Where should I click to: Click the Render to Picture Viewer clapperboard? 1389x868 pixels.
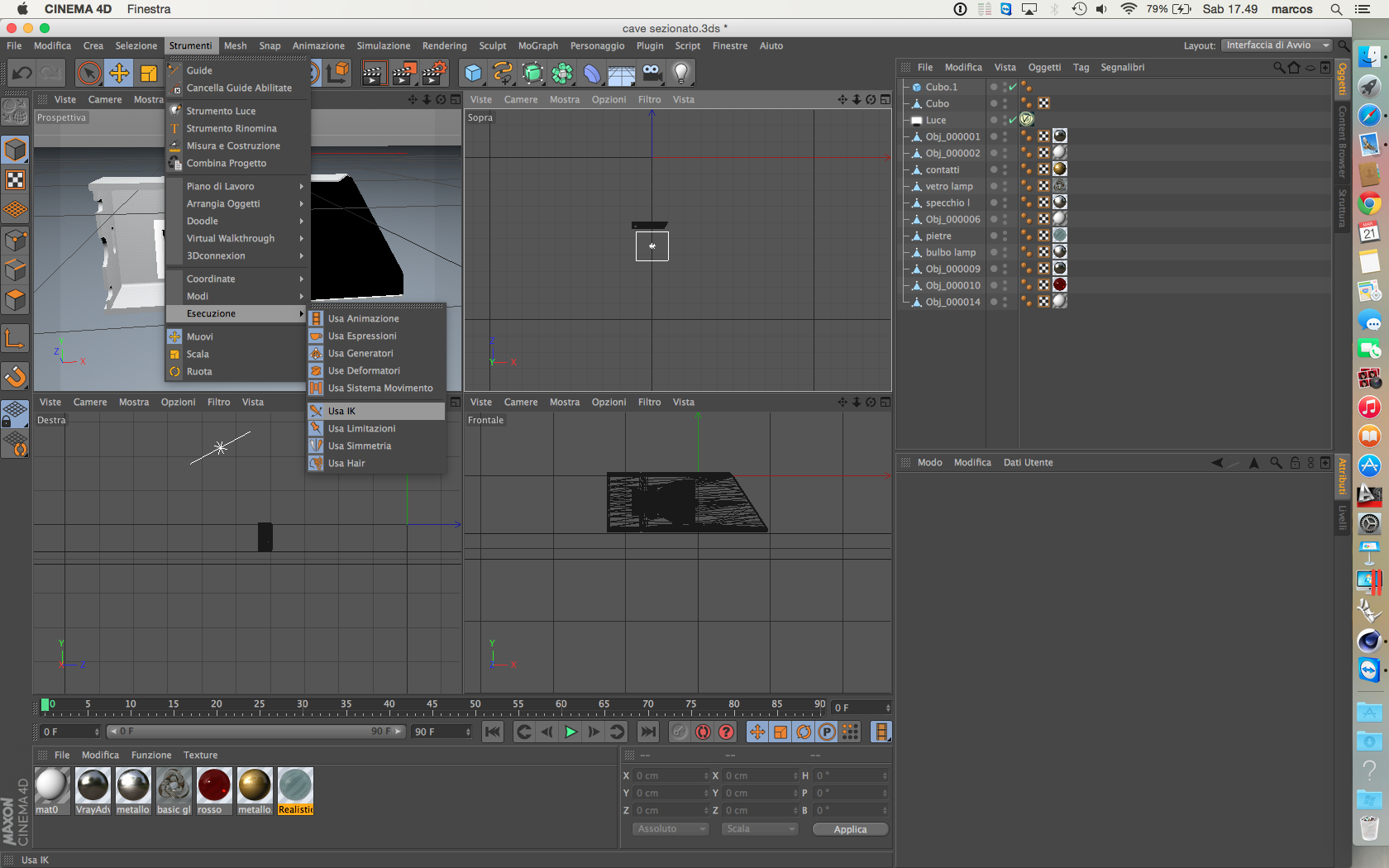click(x=403, y=74)
